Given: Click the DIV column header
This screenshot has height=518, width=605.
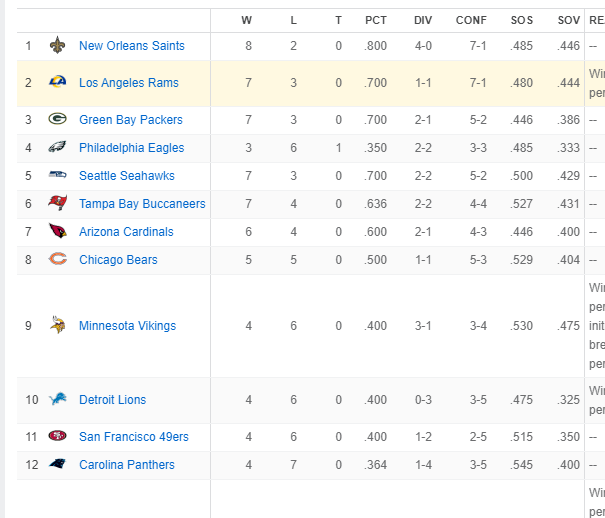Looking at the screenshot, I should coord(423,20).
